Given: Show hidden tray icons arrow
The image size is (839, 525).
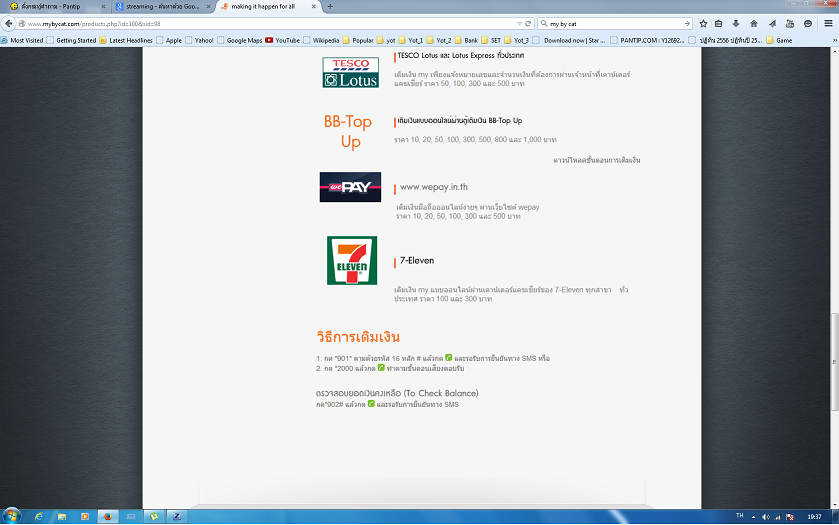Looking at the screenshot, I should [753, 517].
